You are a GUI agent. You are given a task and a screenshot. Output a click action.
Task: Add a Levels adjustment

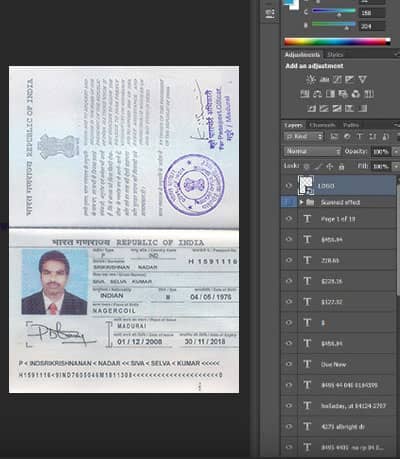click(x=324, y=79)
